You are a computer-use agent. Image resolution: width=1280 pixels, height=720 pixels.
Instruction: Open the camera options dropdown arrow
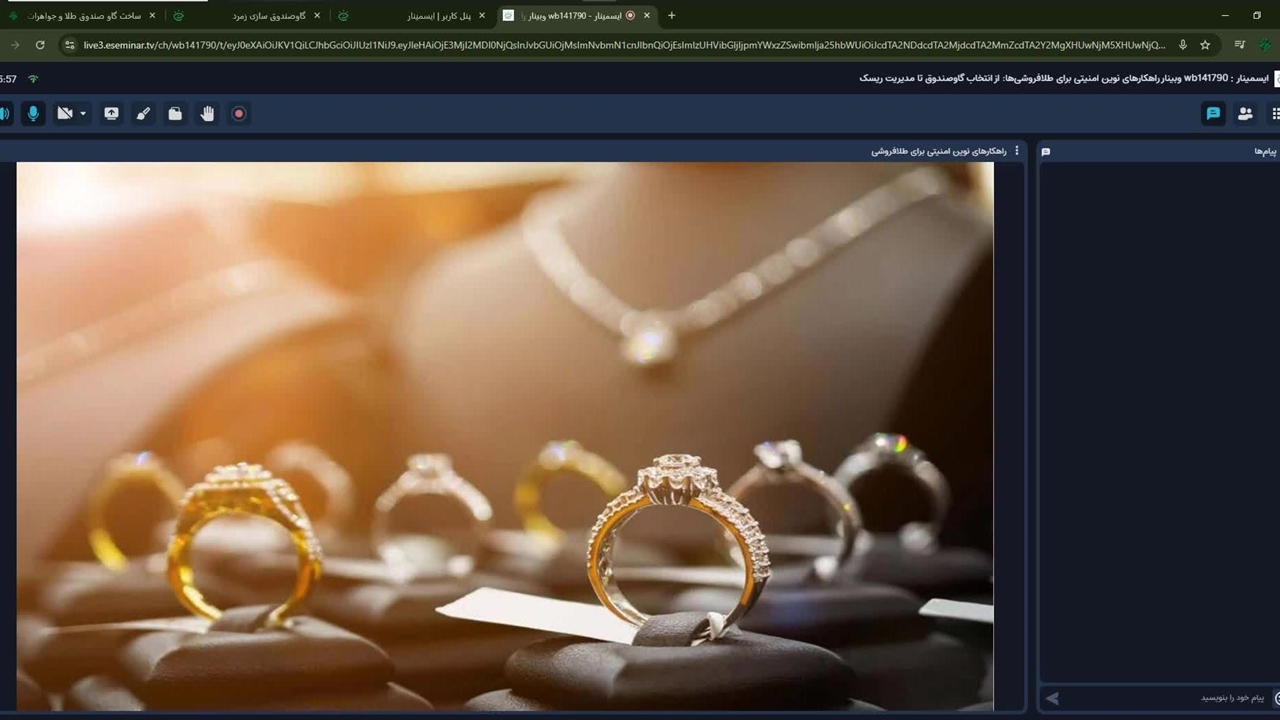pyautogui.click(x=83, y=114)
